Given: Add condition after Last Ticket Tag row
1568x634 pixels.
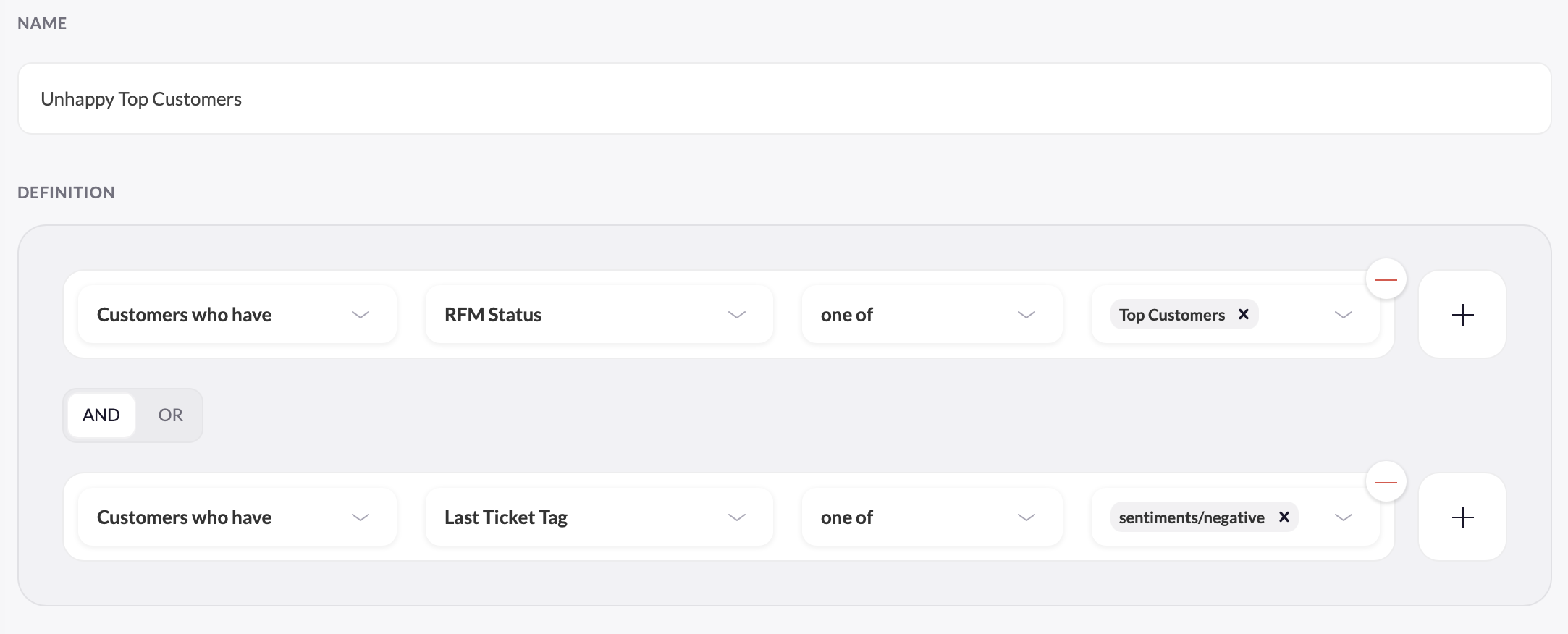Looking at the screenshot, I should pyautogui.click(x=1462, y=517).
